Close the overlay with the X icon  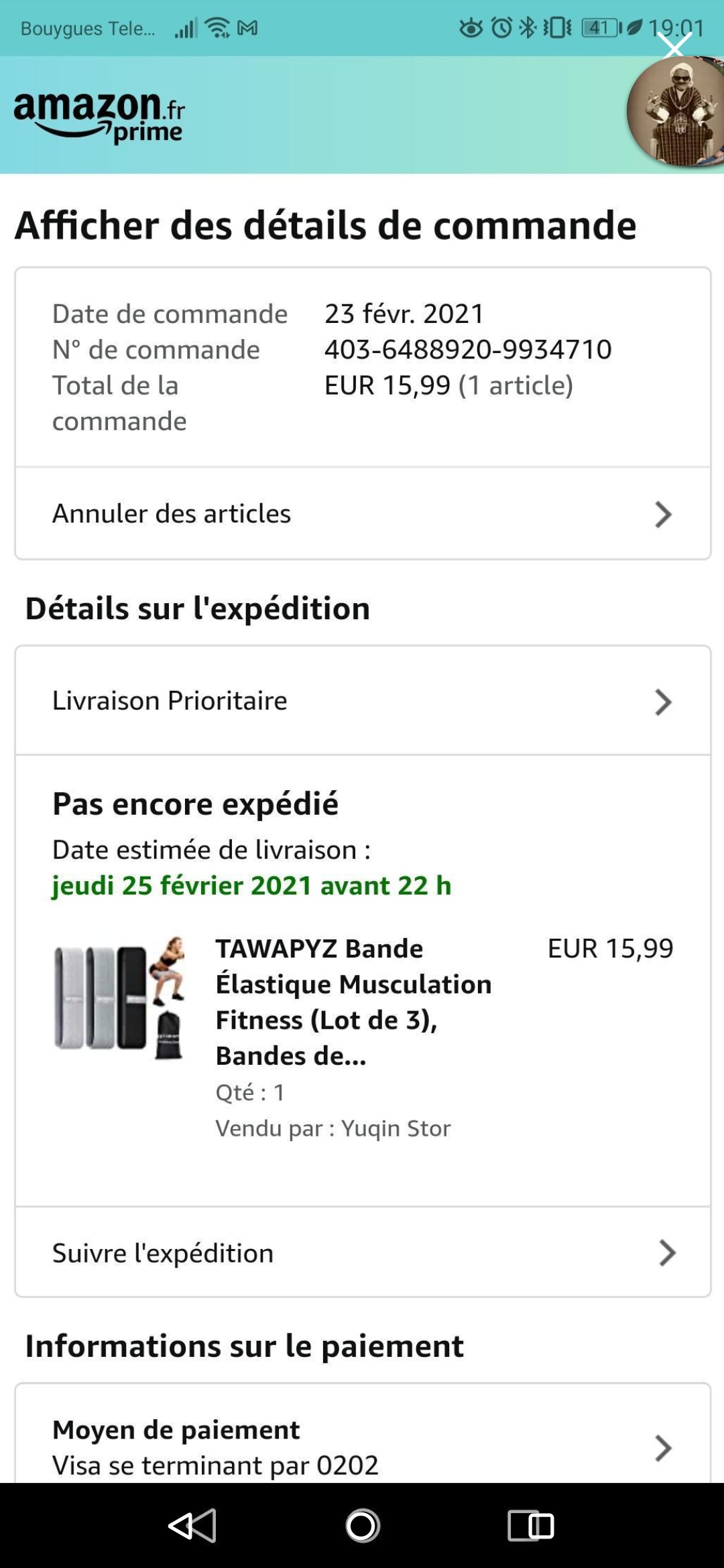pos(674,46)
